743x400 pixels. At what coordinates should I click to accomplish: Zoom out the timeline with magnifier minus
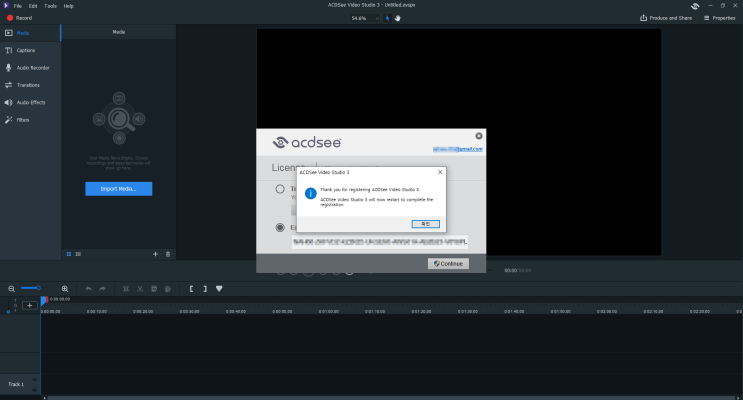pos(12,289)
